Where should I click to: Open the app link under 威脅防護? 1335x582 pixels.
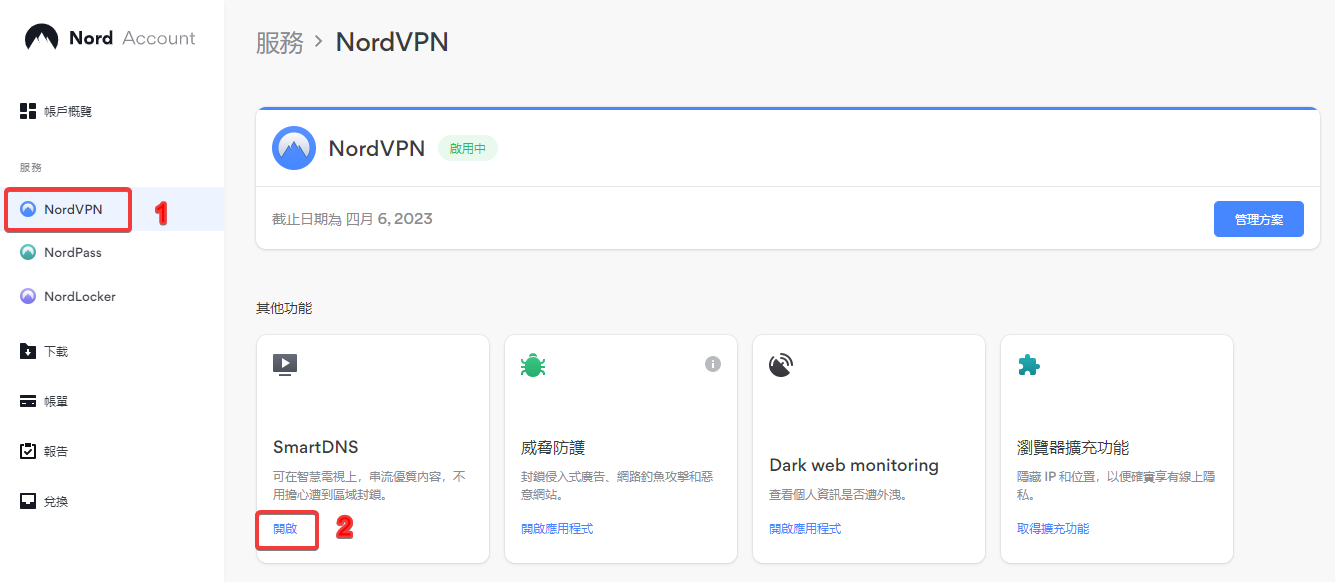[557, 528]
